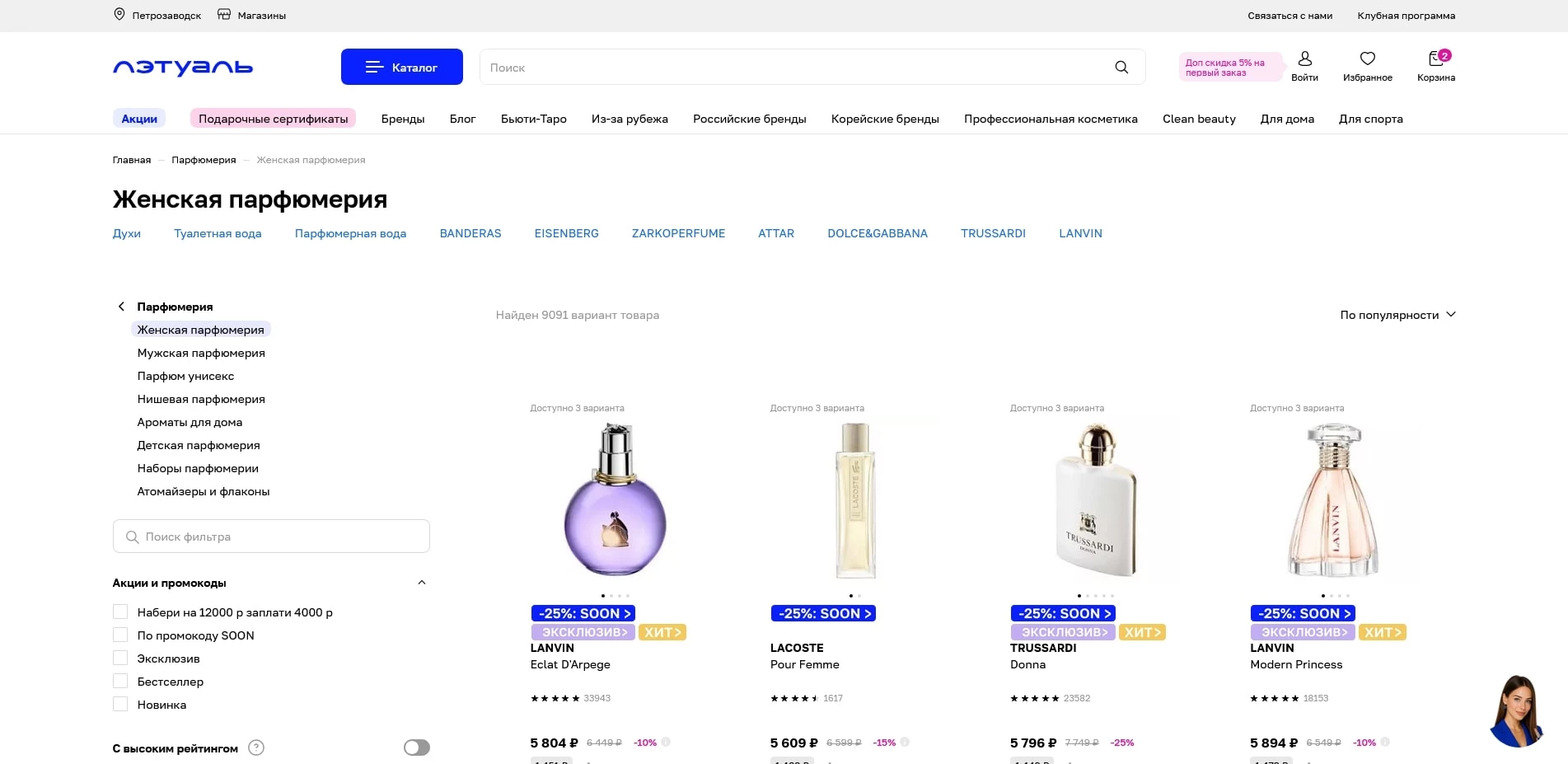Select Корейские бренды in navigation
The image size is (1568, 764).
(885, 119)
